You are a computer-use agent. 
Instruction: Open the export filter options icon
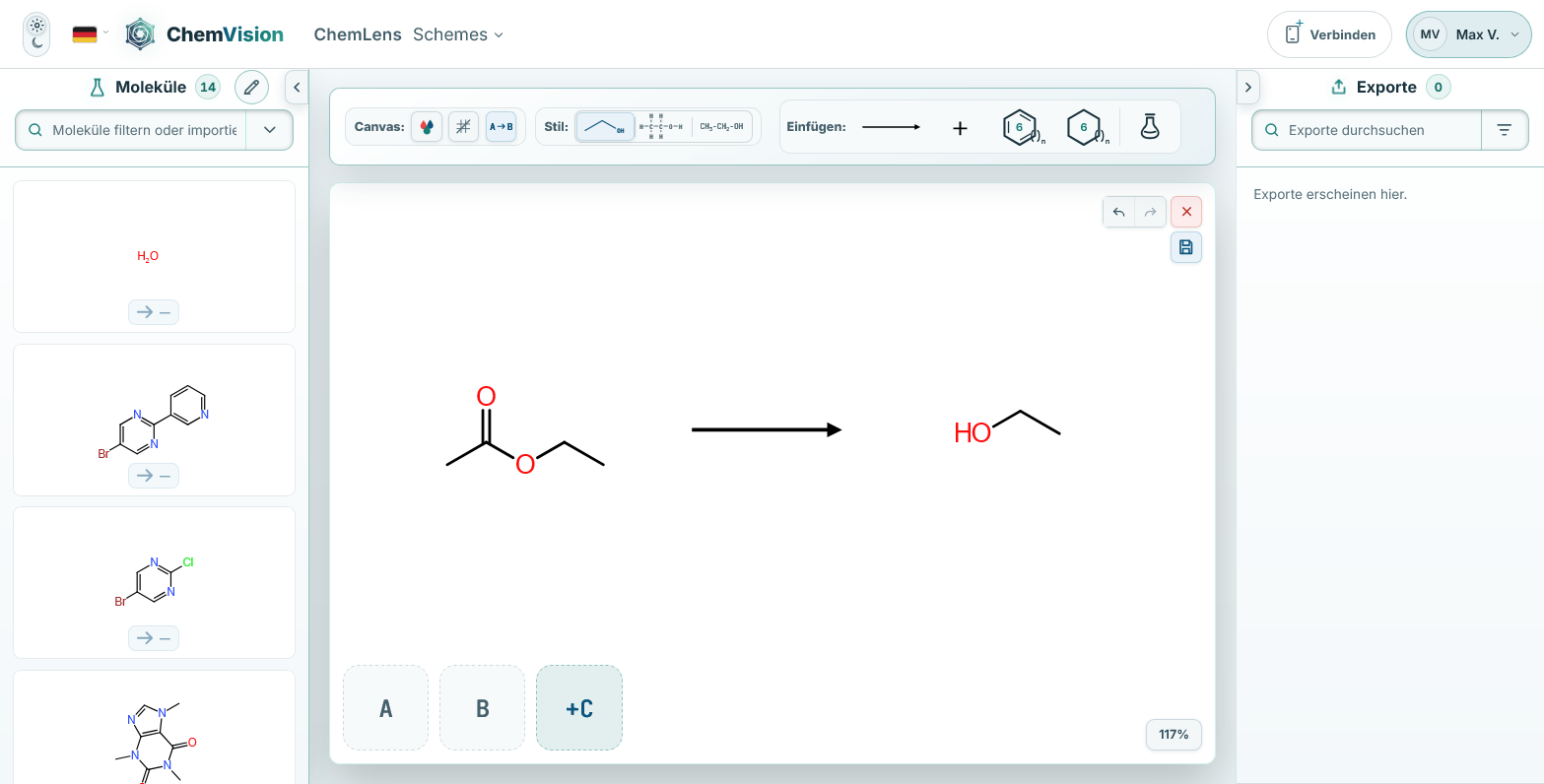click(1505, 130)
